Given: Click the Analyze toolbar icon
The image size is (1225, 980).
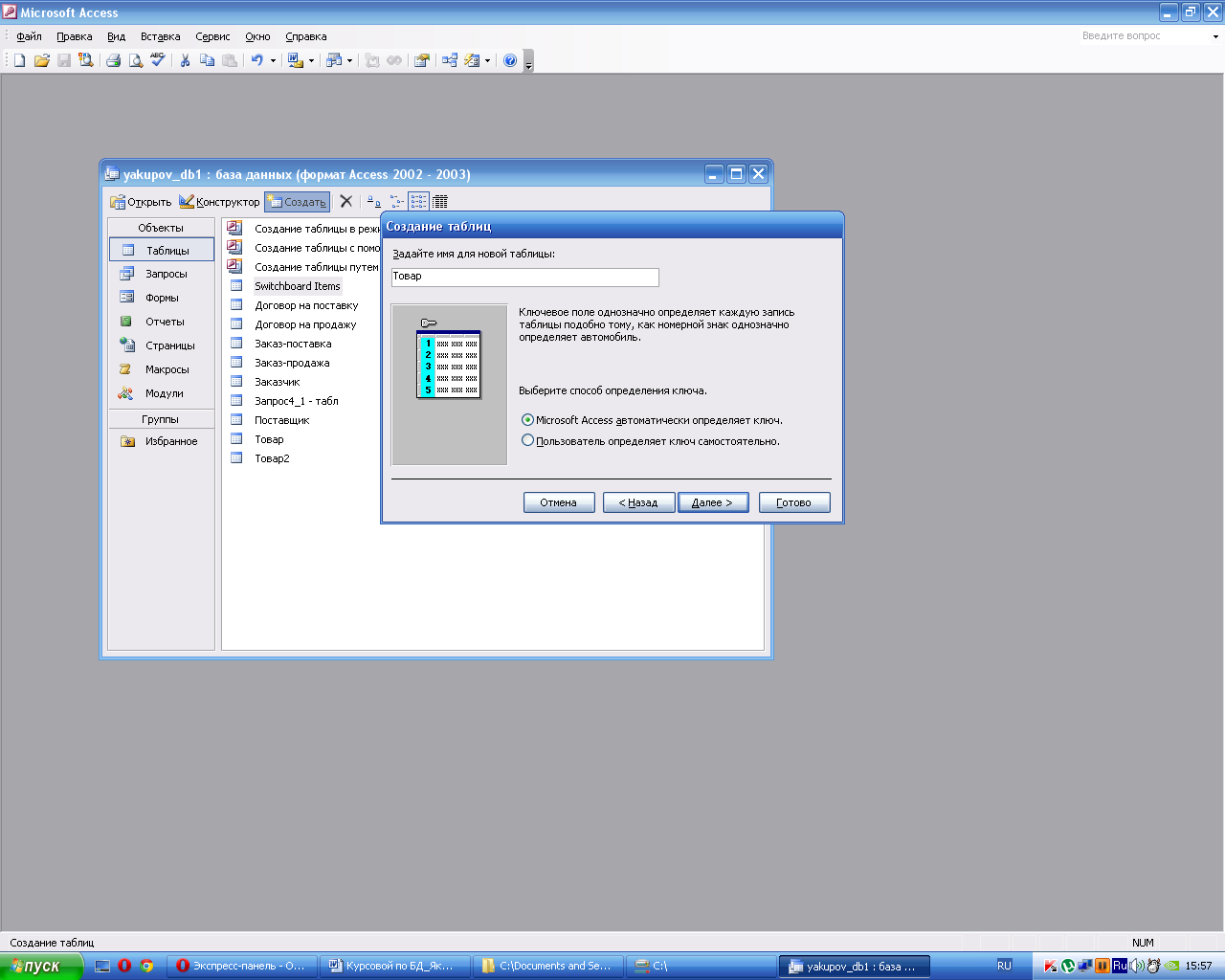Looking at the screenshot, I should [x=333, y=60].
